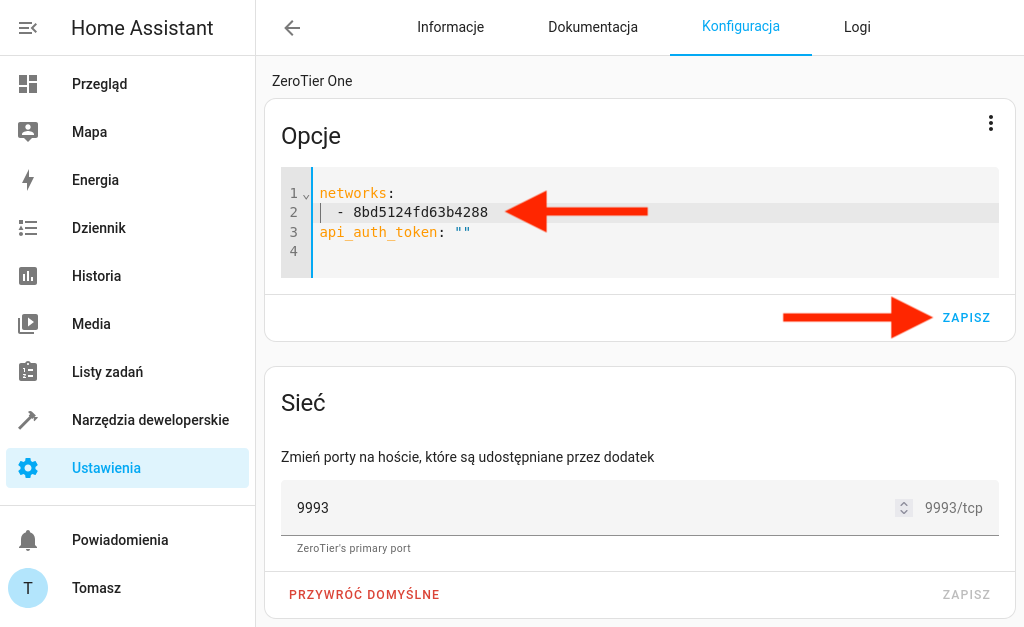This screenshot has height=627, width=1024.
Task: Open Media player icon
Action: point(28,324)
